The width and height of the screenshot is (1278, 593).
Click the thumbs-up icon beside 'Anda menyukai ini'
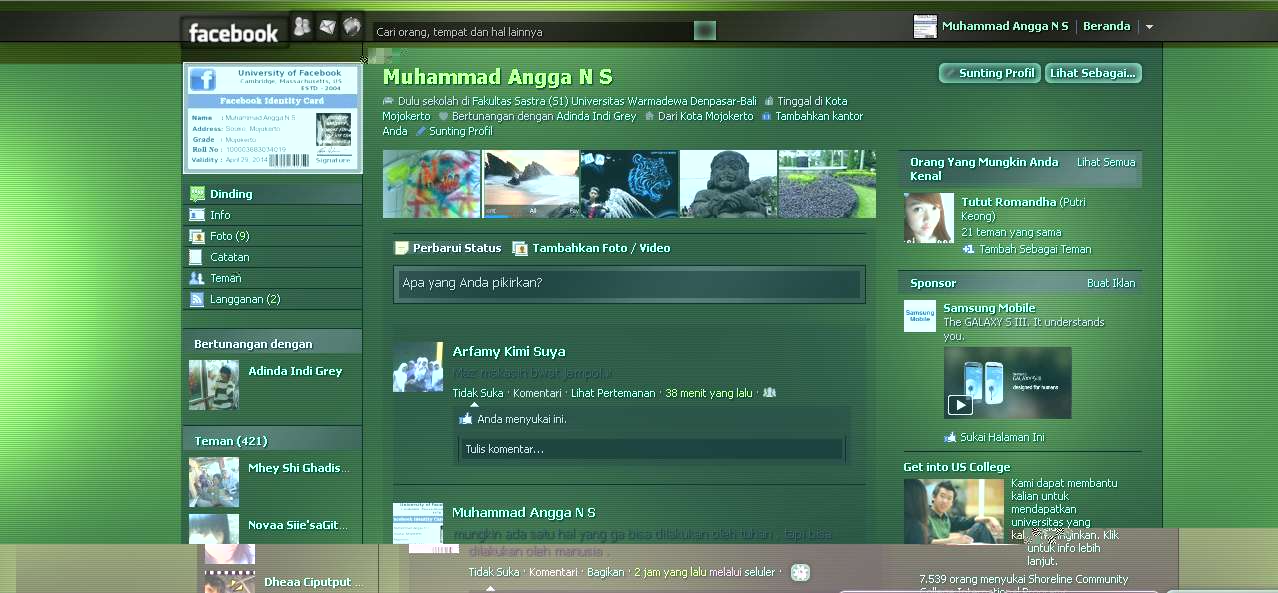coord(466,419)
